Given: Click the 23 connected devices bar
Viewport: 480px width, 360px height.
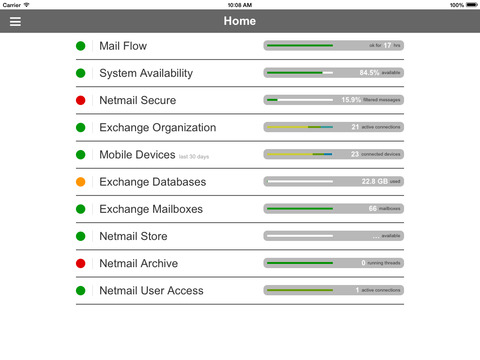Looking at the screenshot, I should pos(334,154).
